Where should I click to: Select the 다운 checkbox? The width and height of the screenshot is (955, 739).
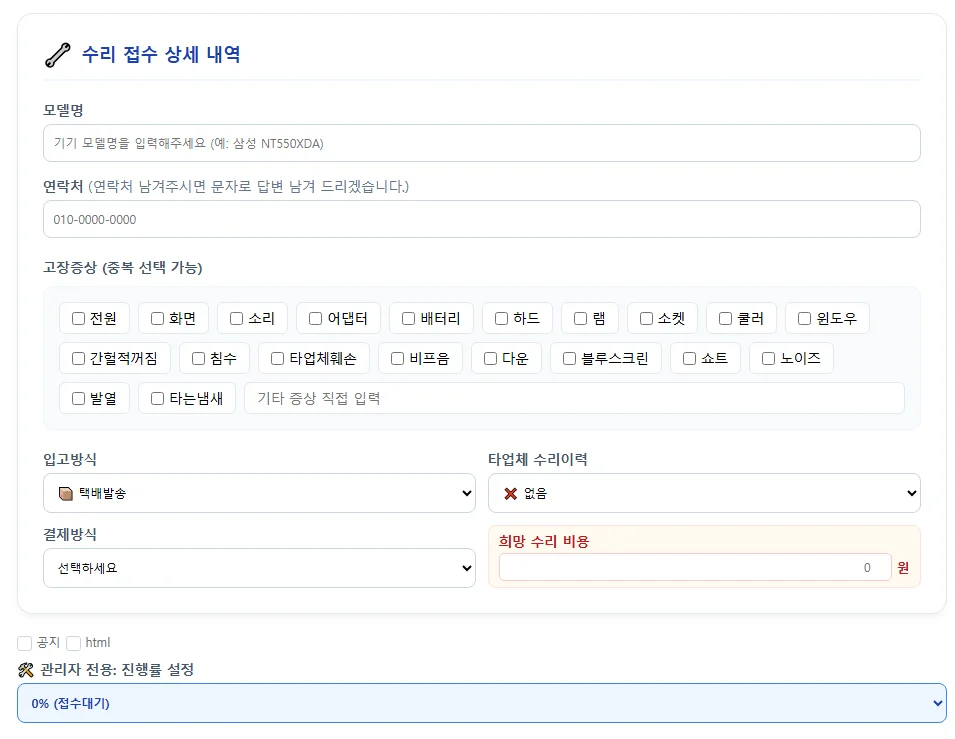point(490,359)
